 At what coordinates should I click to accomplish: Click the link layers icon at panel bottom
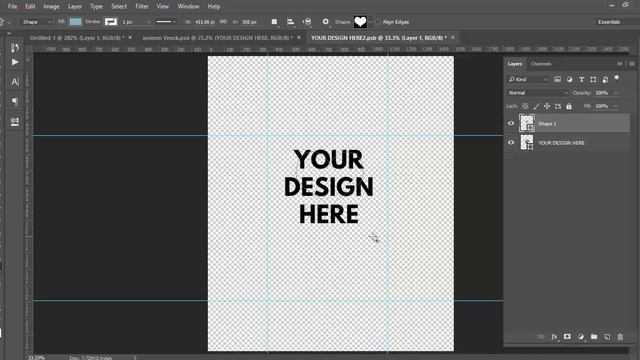541,337
